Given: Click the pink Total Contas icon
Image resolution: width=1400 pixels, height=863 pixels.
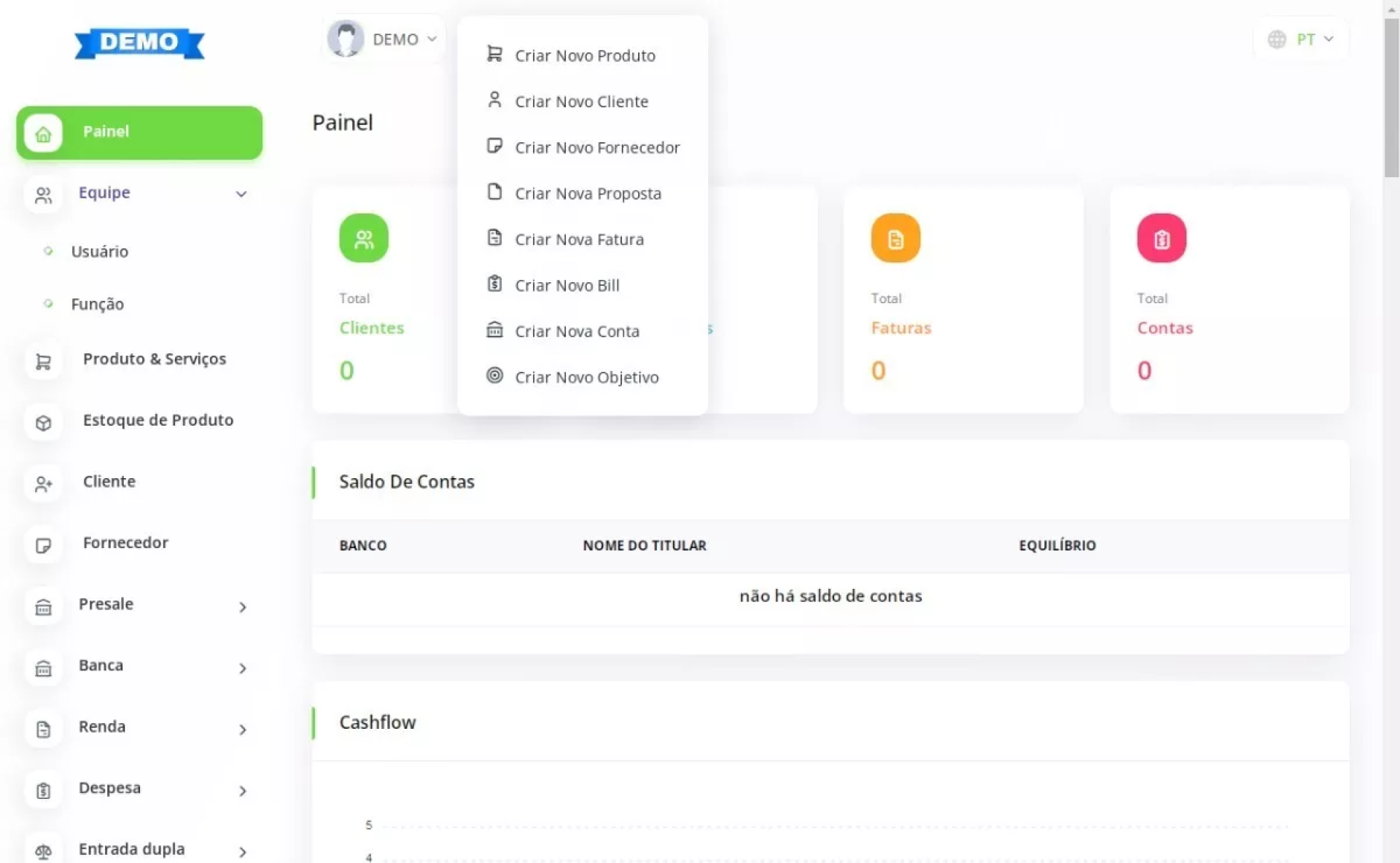Looking at the screenshot, I should tap(1161, 238).
